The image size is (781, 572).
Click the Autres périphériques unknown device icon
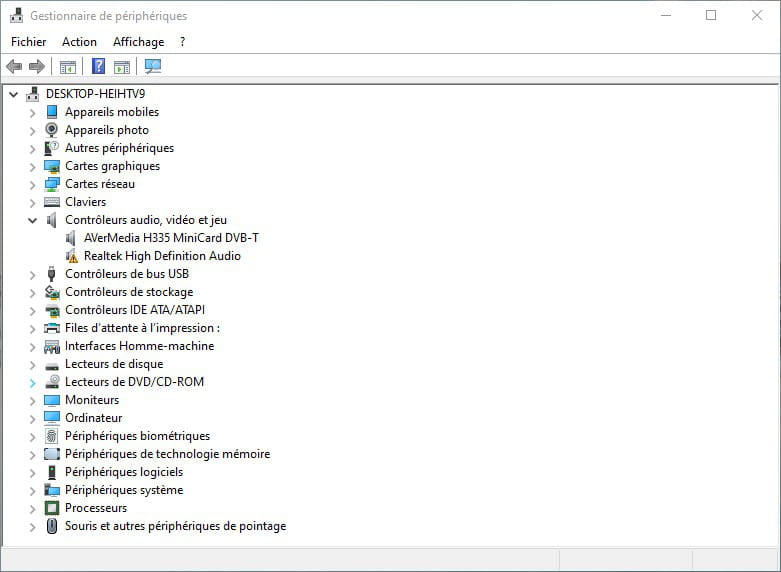pos(51,148)
